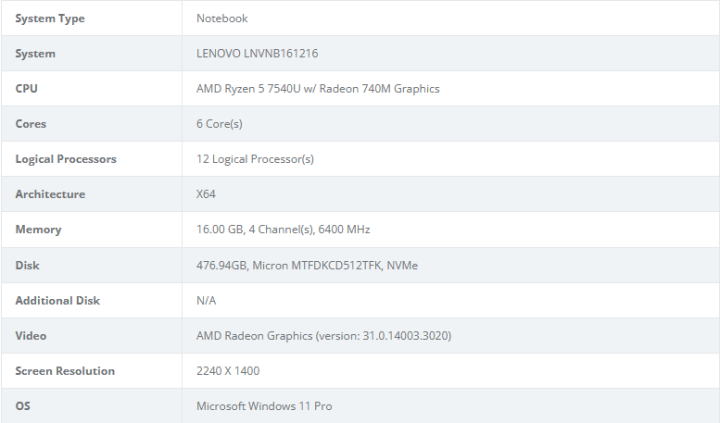Screen dimensions: 720x423
Task: Click the X64 architecture value
Action: click(x=206, y=194)
